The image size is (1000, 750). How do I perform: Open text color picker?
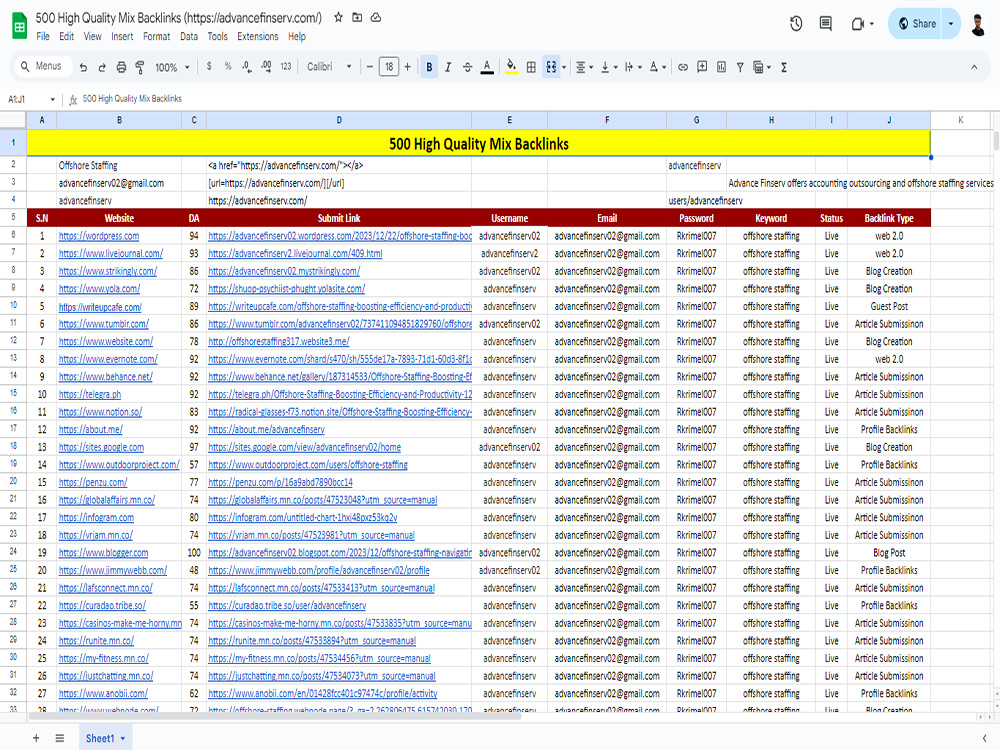[x=487, y=67]
